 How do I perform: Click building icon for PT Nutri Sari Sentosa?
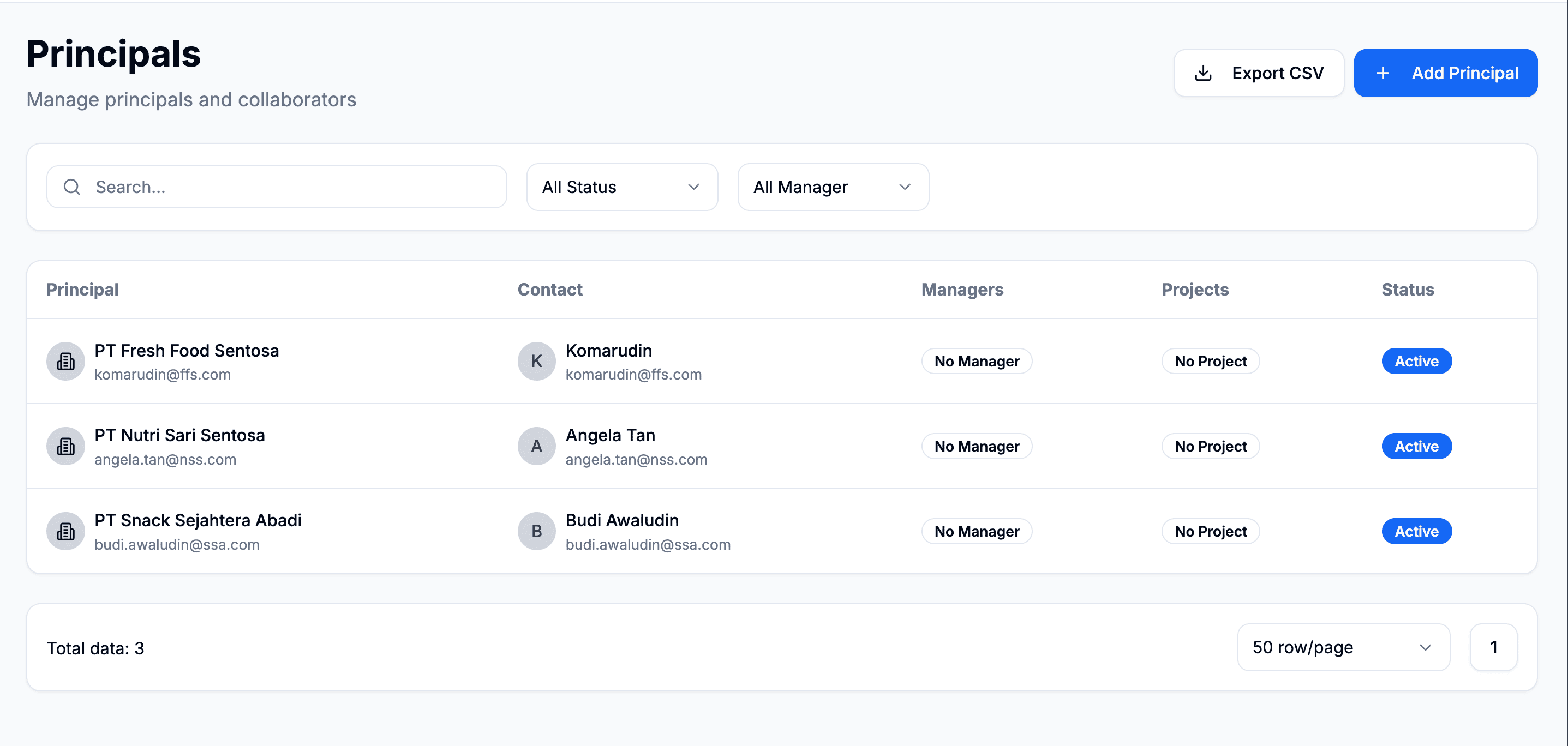click(x=65, y=447)
